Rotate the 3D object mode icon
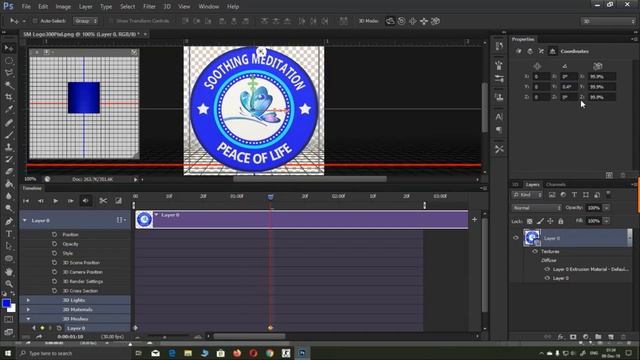Viewport: 640px width, 360px height. coord(390,21)
